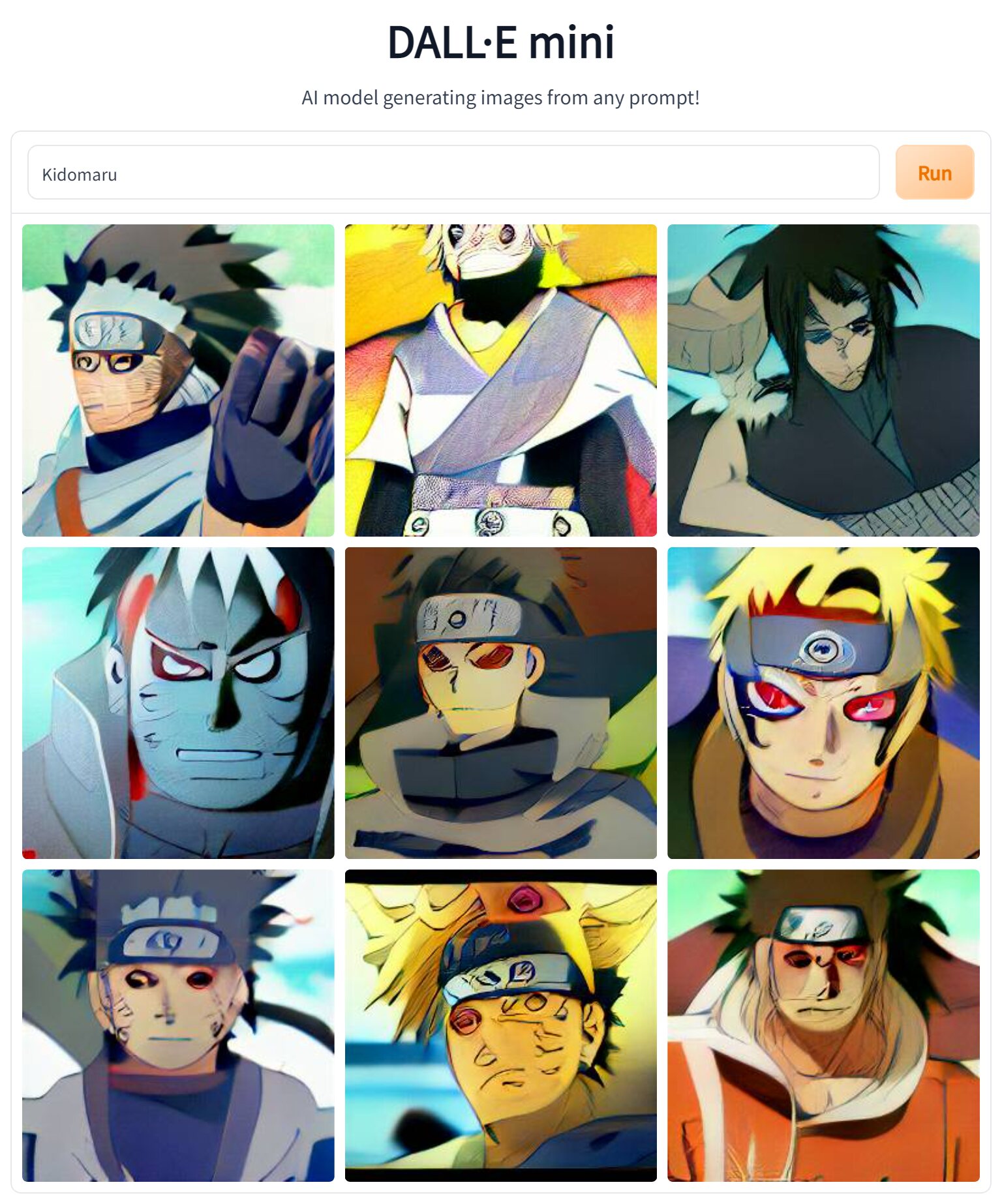Open the gray-jacket character on cloudy background
Viewport: 1002px width, 1204px height.
coord(178,1025)
